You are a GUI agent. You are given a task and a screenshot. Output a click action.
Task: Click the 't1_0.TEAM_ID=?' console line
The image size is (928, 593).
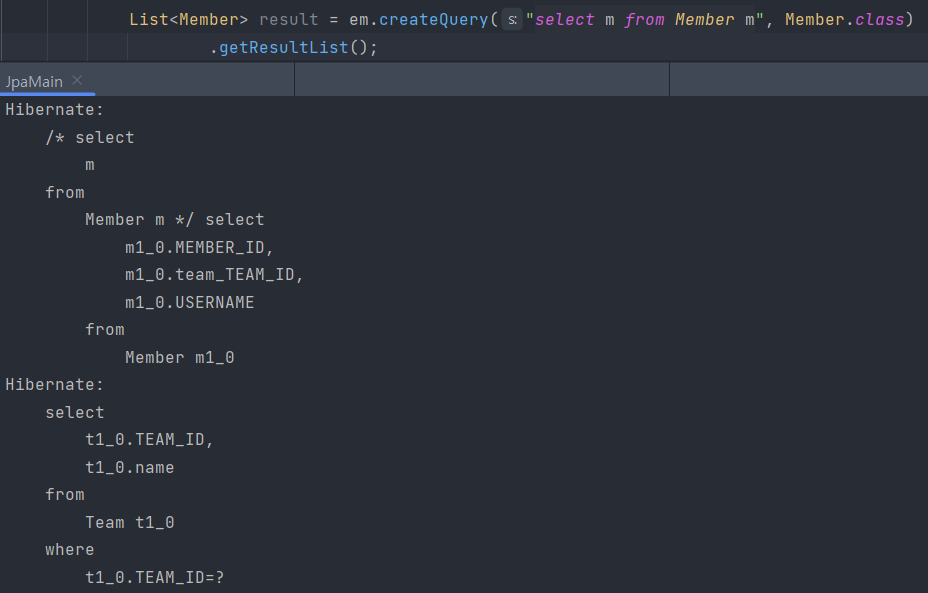(x=154, y=577)
